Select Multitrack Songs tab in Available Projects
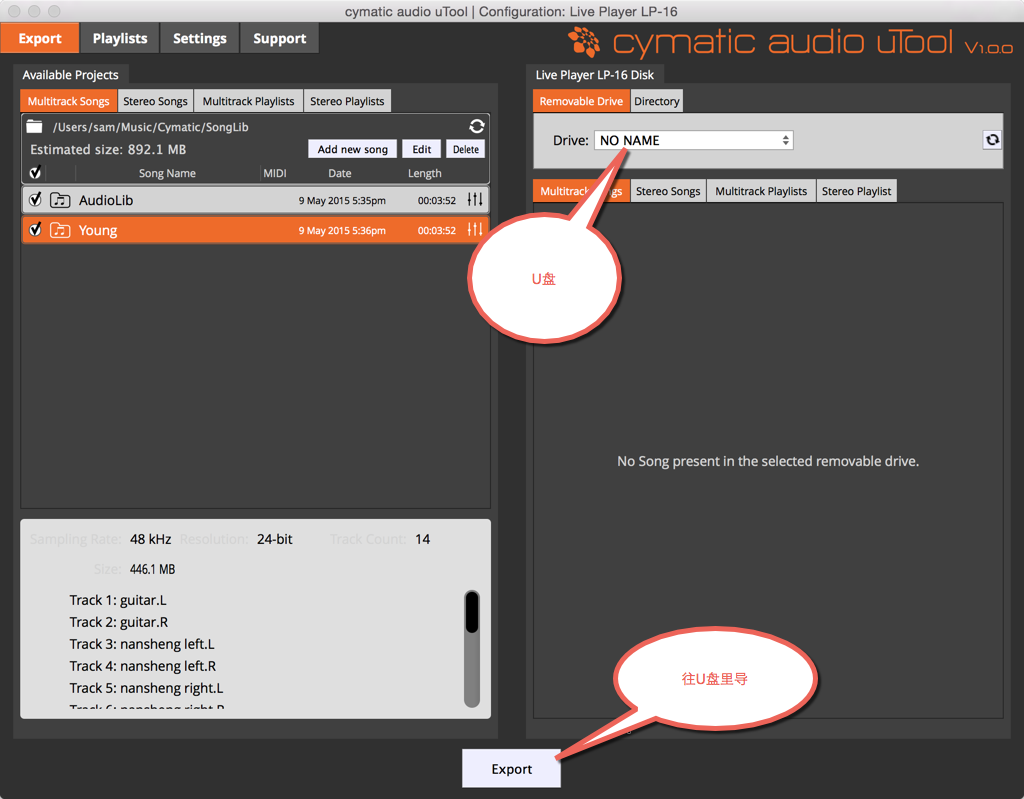The image size is (1024, 799). click(69, 101)
